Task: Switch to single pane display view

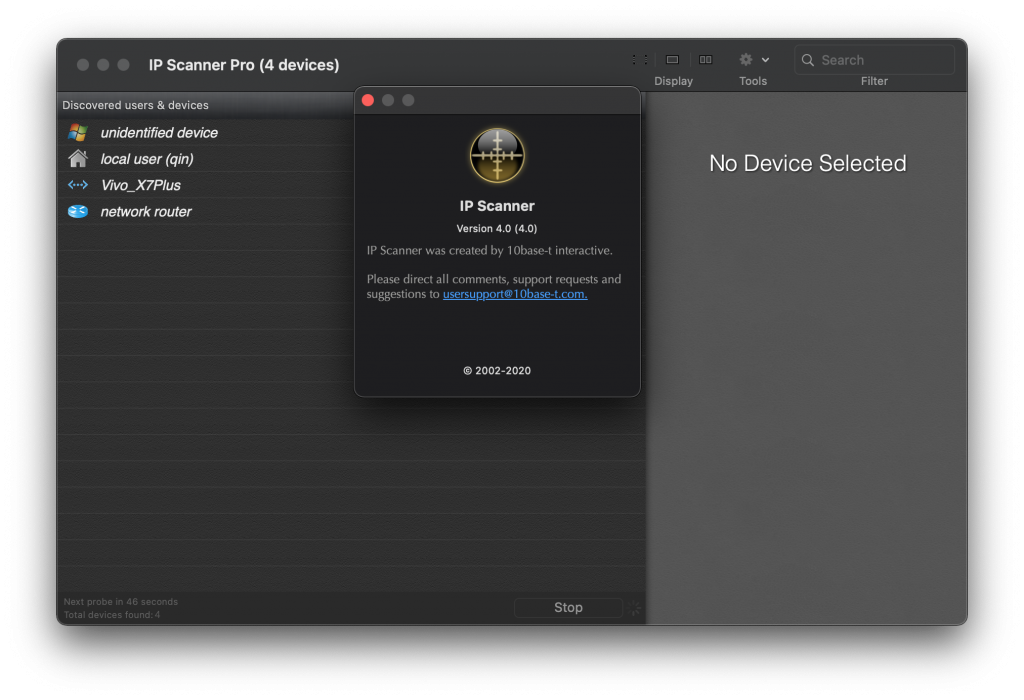Action: [672, 60]
